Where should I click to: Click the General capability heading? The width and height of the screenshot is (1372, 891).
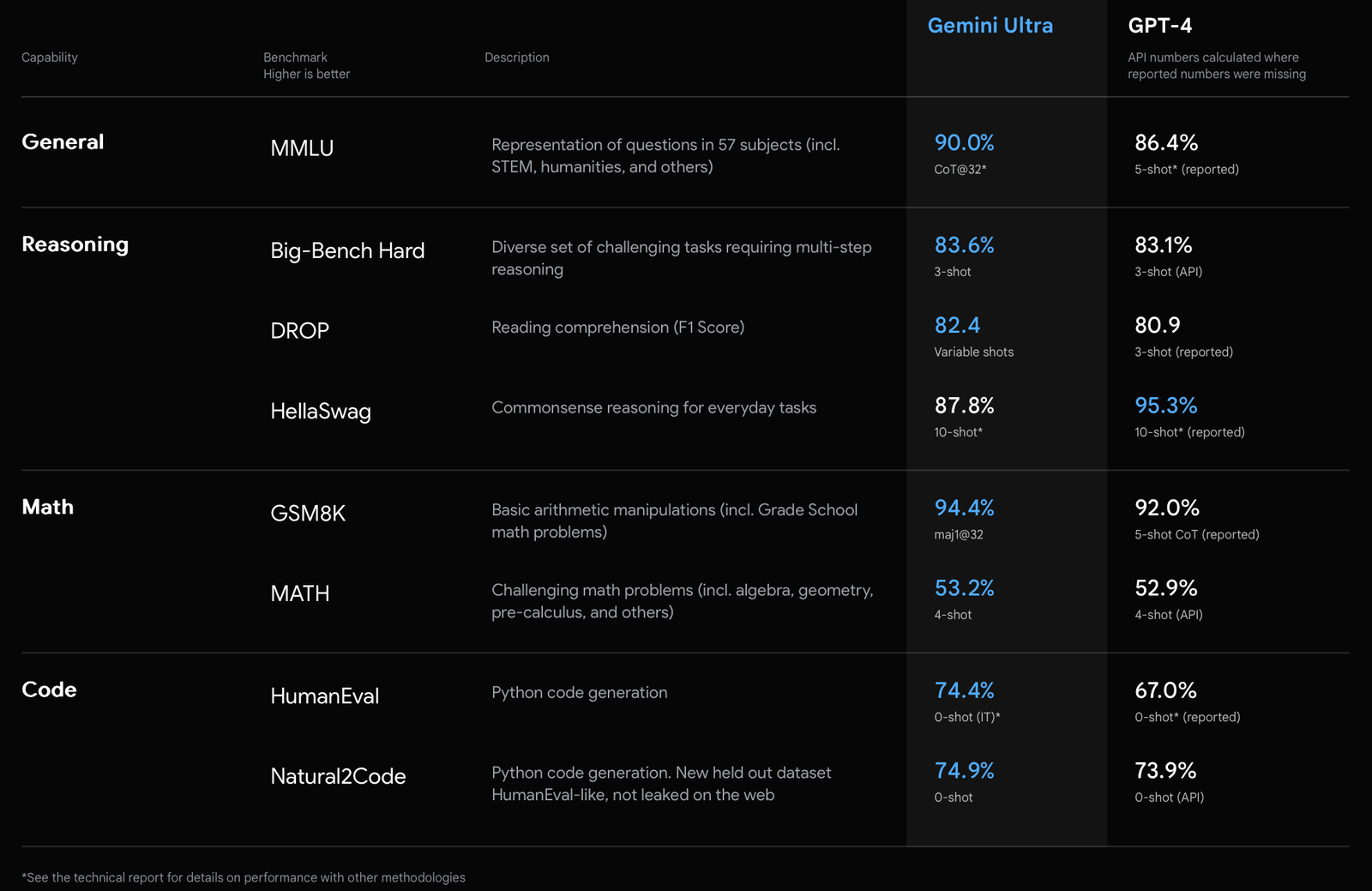pos(63,142)
